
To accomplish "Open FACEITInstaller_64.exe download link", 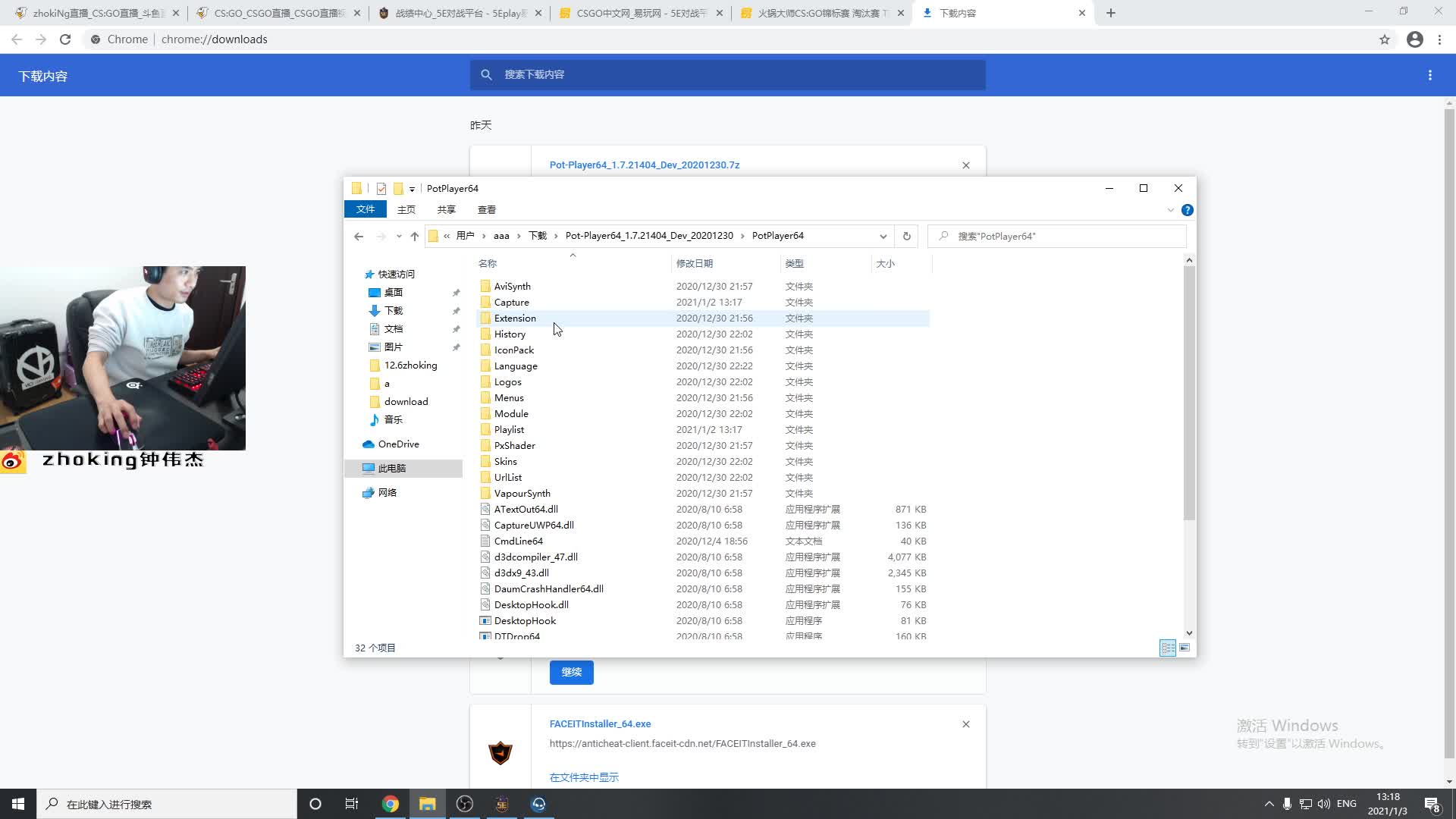I will click(600, 723).
